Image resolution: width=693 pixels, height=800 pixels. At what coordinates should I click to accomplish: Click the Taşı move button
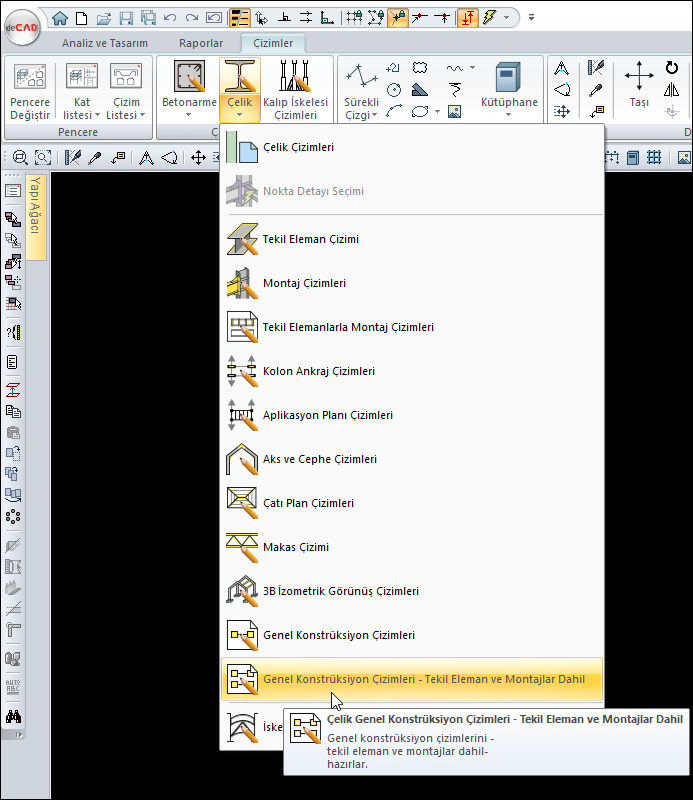click(639, 84)
